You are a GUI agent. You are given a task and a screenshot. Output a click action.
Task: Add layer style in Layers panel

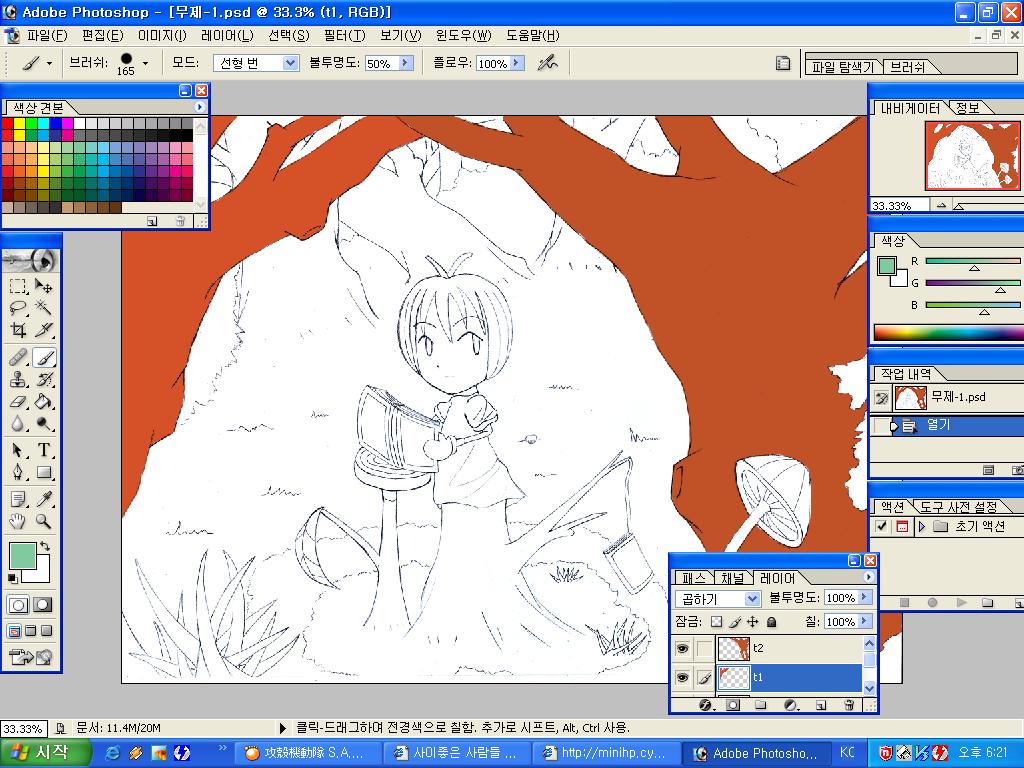click(x=705, y=705)
